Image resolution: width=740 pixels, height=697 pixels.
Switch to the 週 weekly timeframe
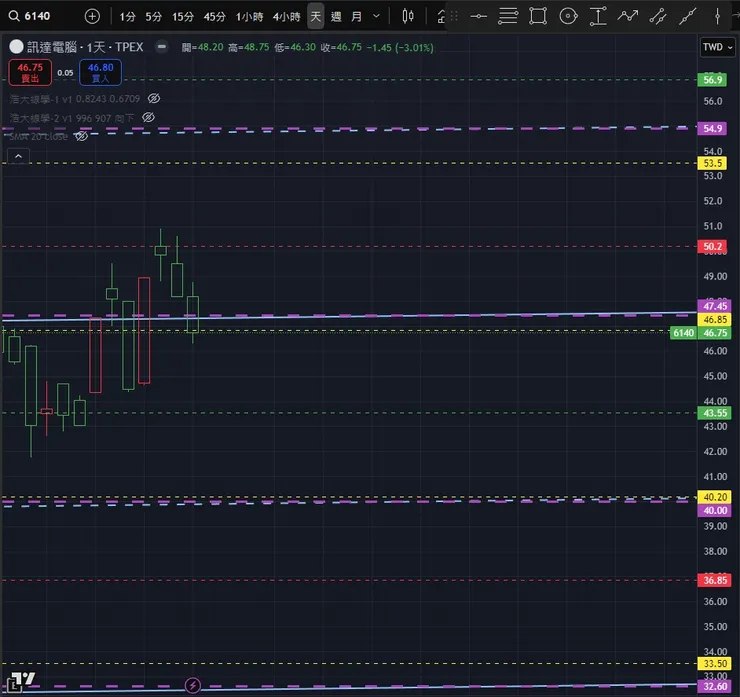click(x=336, y=17)
